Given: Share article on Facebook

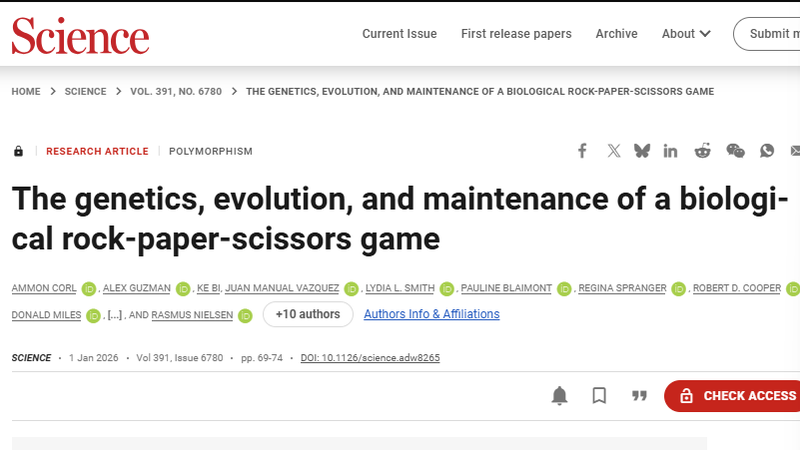Looking at the screenshot, I should coord(582,151).
